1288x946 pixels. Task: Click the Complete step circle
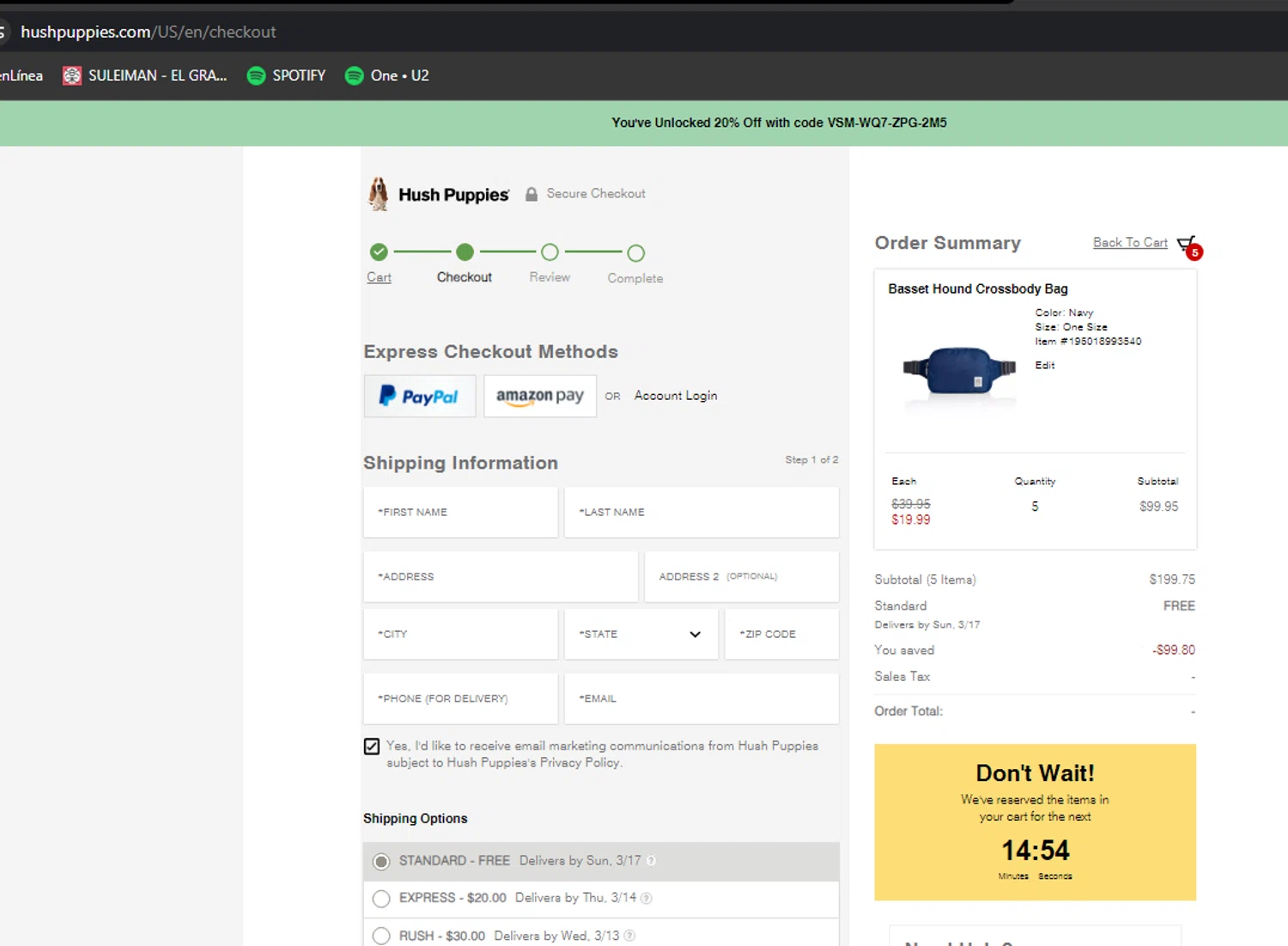click(635, 253)
